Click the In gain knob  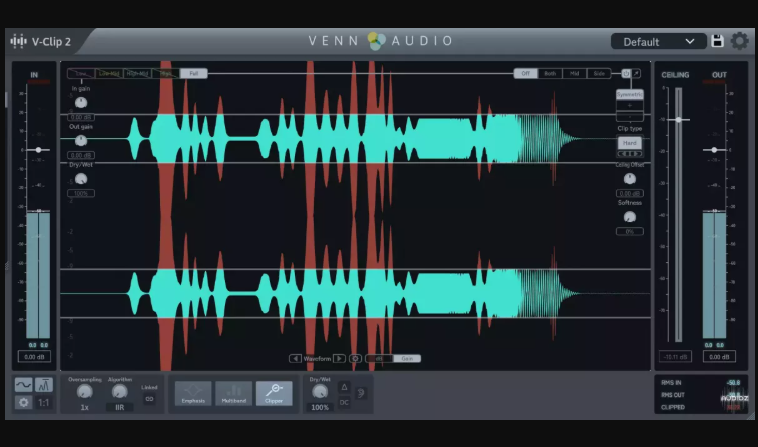click(81, 102)
